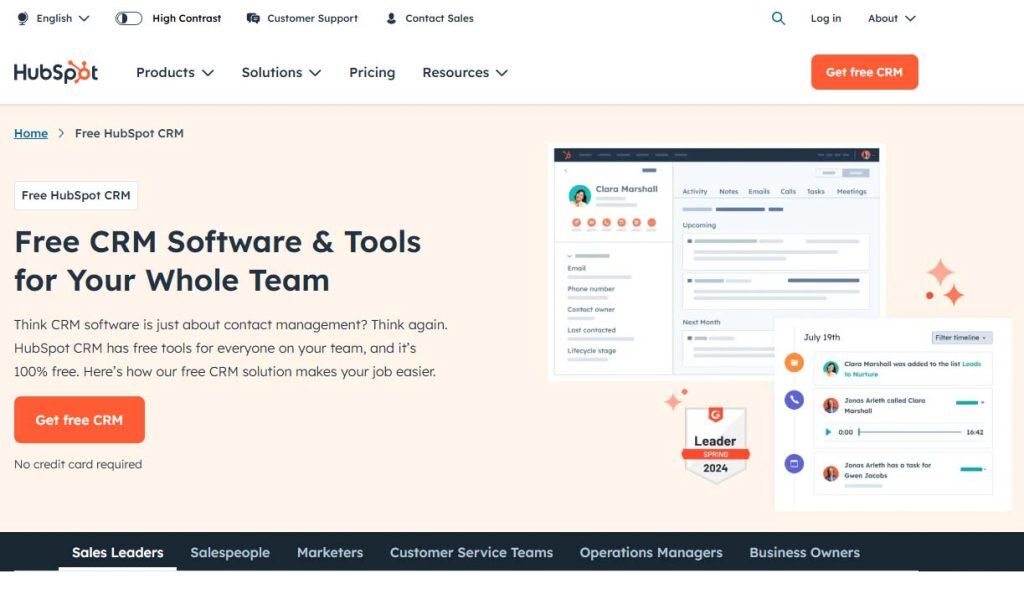Open search with the magnifier icon
Image resolution: width=1024 pixels, height=589 pixels.
(778, 18)
